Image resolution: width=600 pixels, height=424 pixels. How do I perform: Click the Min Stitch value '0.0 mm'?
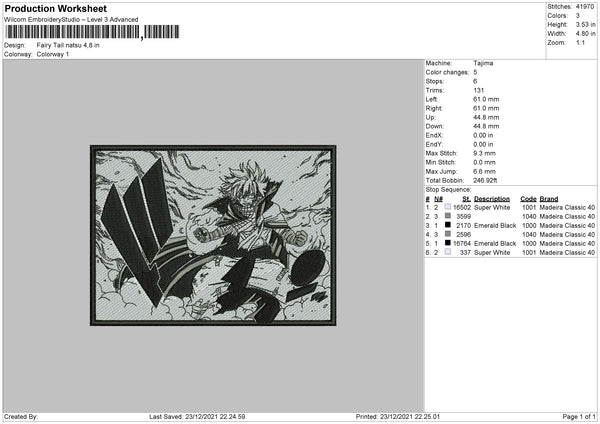[x=484, y=163]
